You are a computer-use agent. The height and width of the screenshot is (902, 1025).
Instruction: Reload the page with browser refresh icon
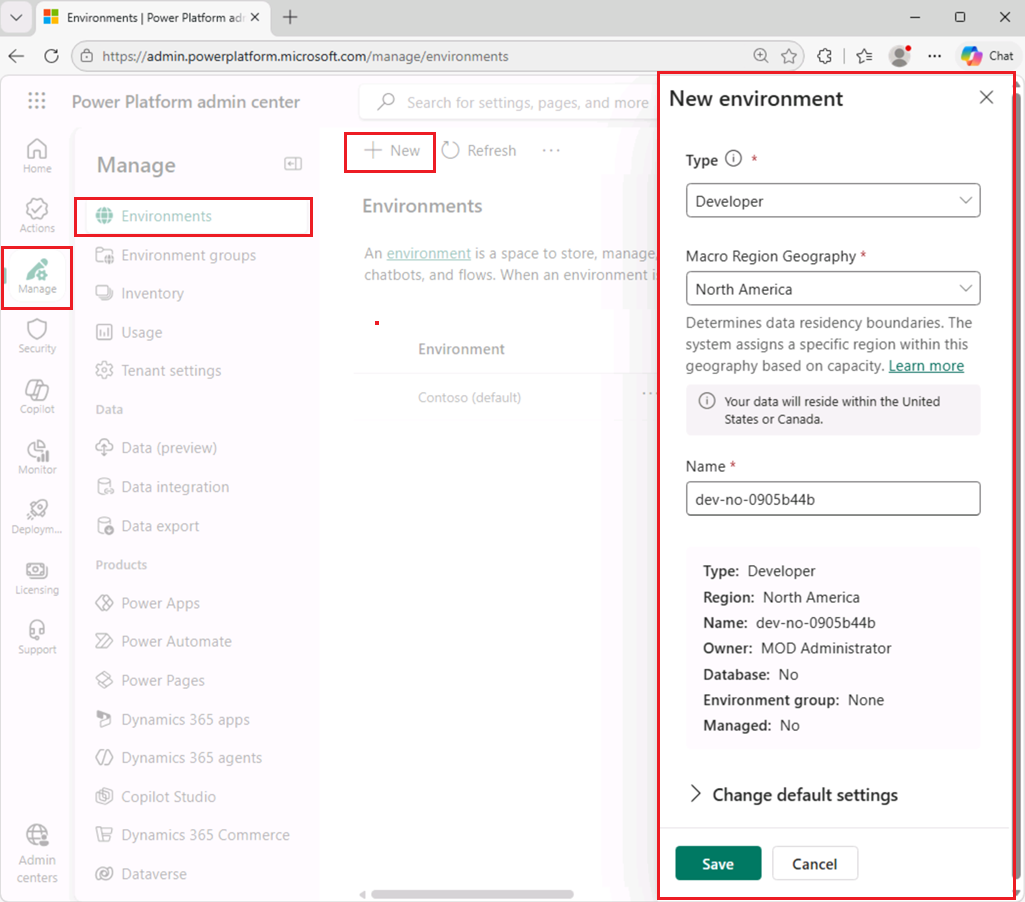pyautogui.click(x=51, y=56)
